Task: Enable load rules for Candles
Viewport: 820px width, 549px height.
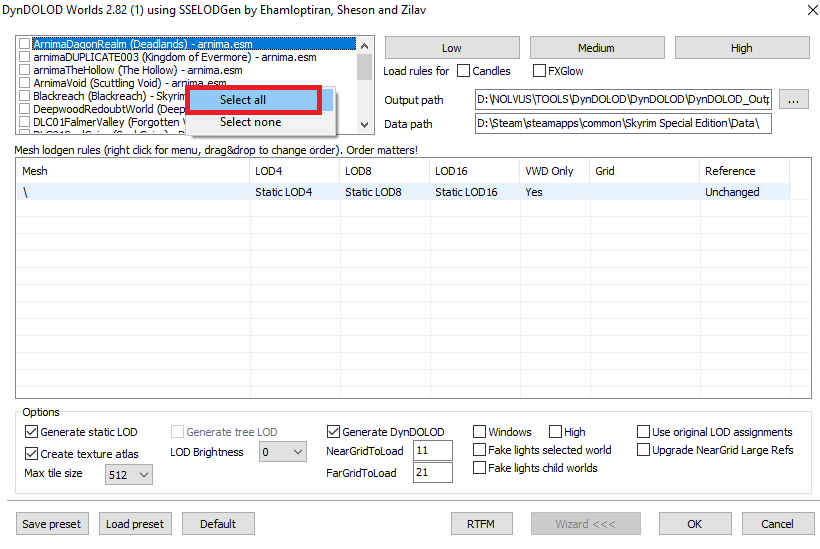Action: click(x=463, y=71)
